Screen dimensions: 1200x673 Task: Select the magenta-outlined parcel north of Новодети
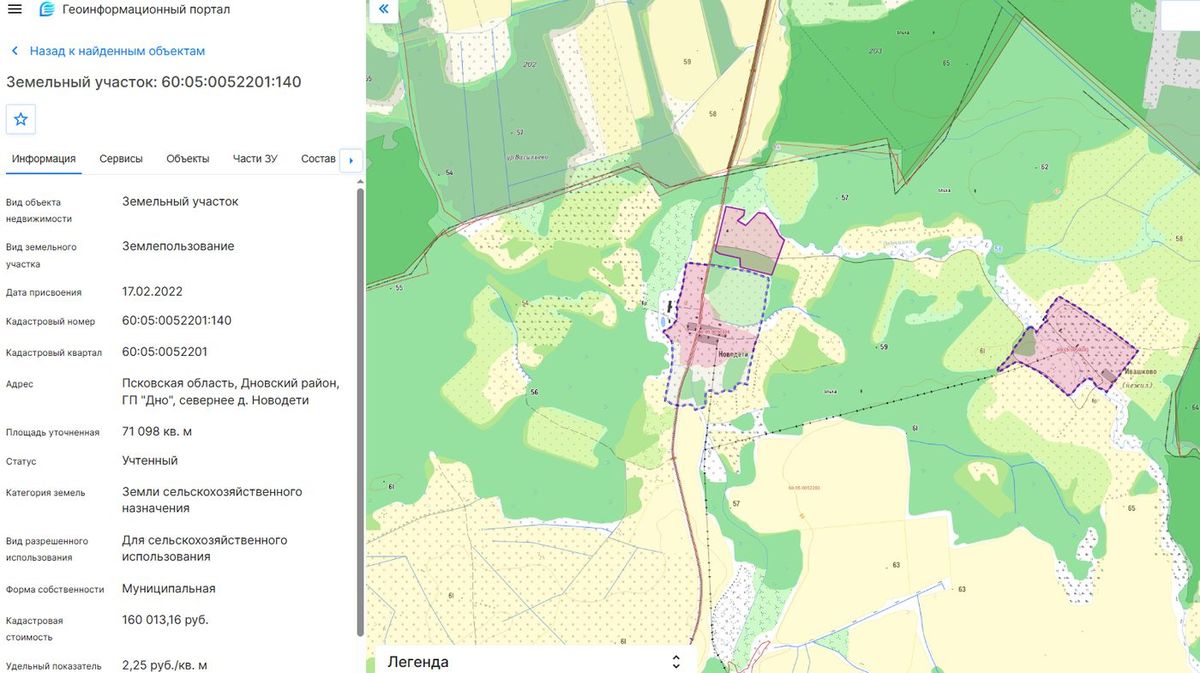coord(748,238)
